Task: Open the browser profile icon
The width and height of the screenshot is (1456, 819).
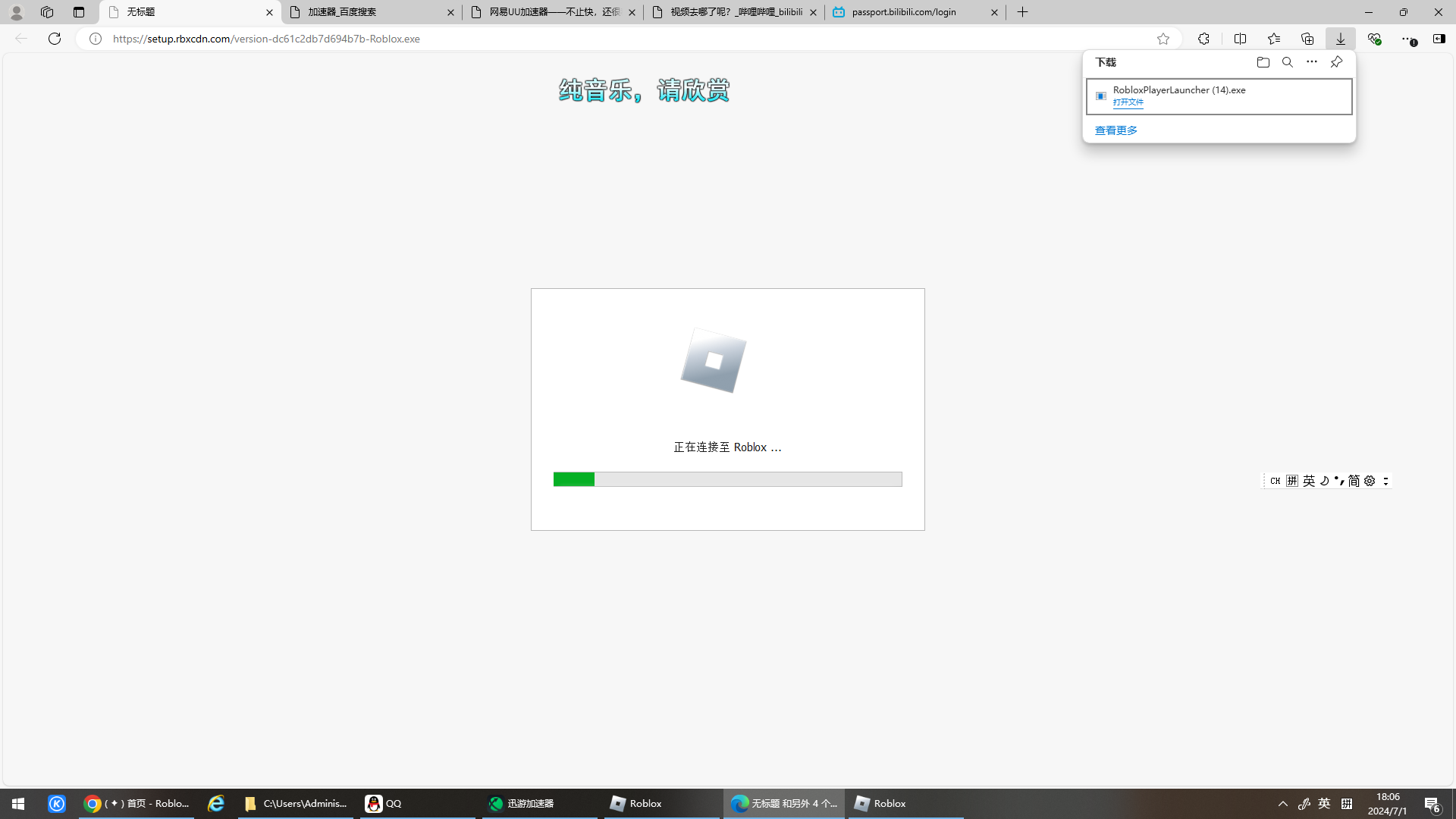Action: point(17,12)
